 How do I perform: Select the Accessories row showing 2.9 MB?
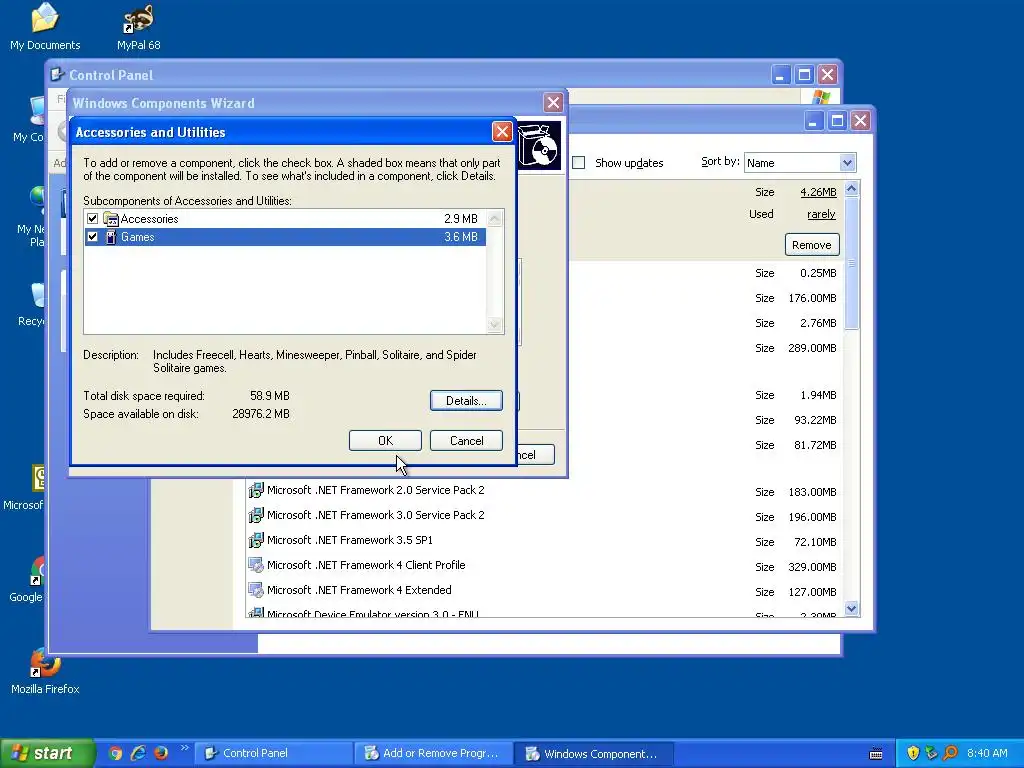pyautogui.click(x=285, y=219)
